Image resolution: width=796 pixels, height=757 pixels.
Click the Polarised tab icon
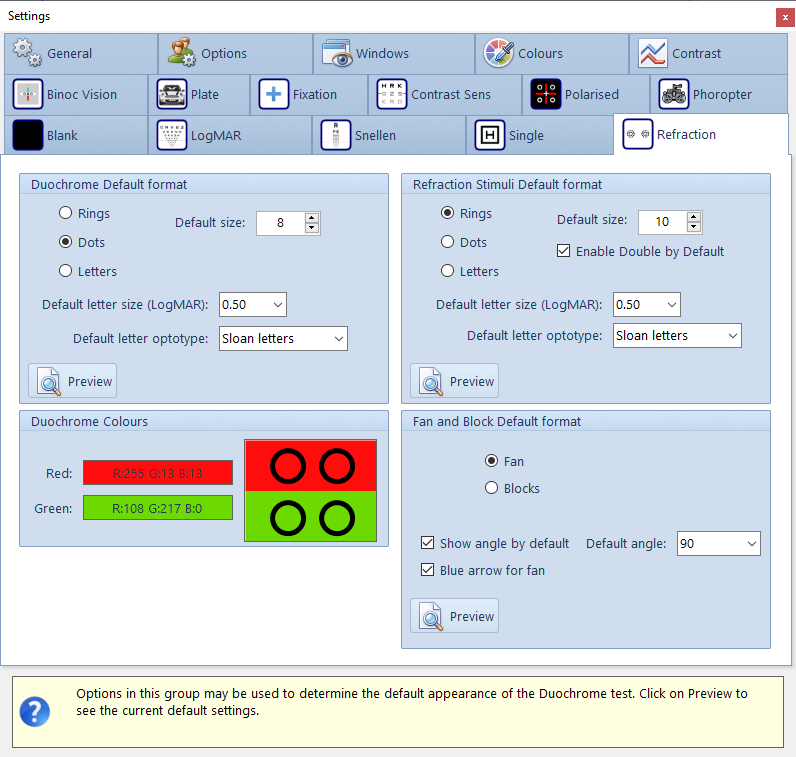click(546, 95)
